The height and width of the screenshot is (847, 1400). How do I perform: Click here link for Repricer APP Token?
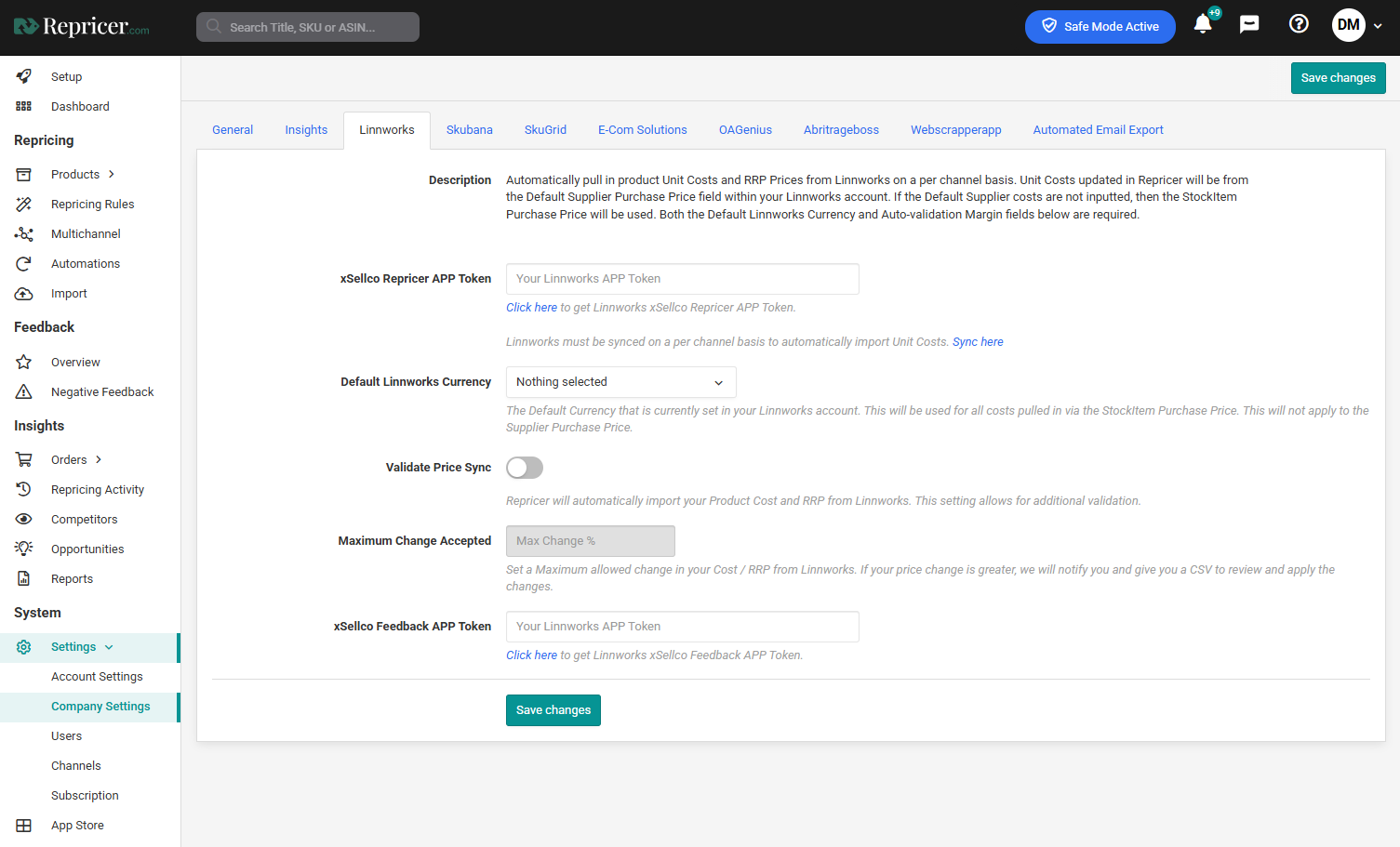coord(531,308)
